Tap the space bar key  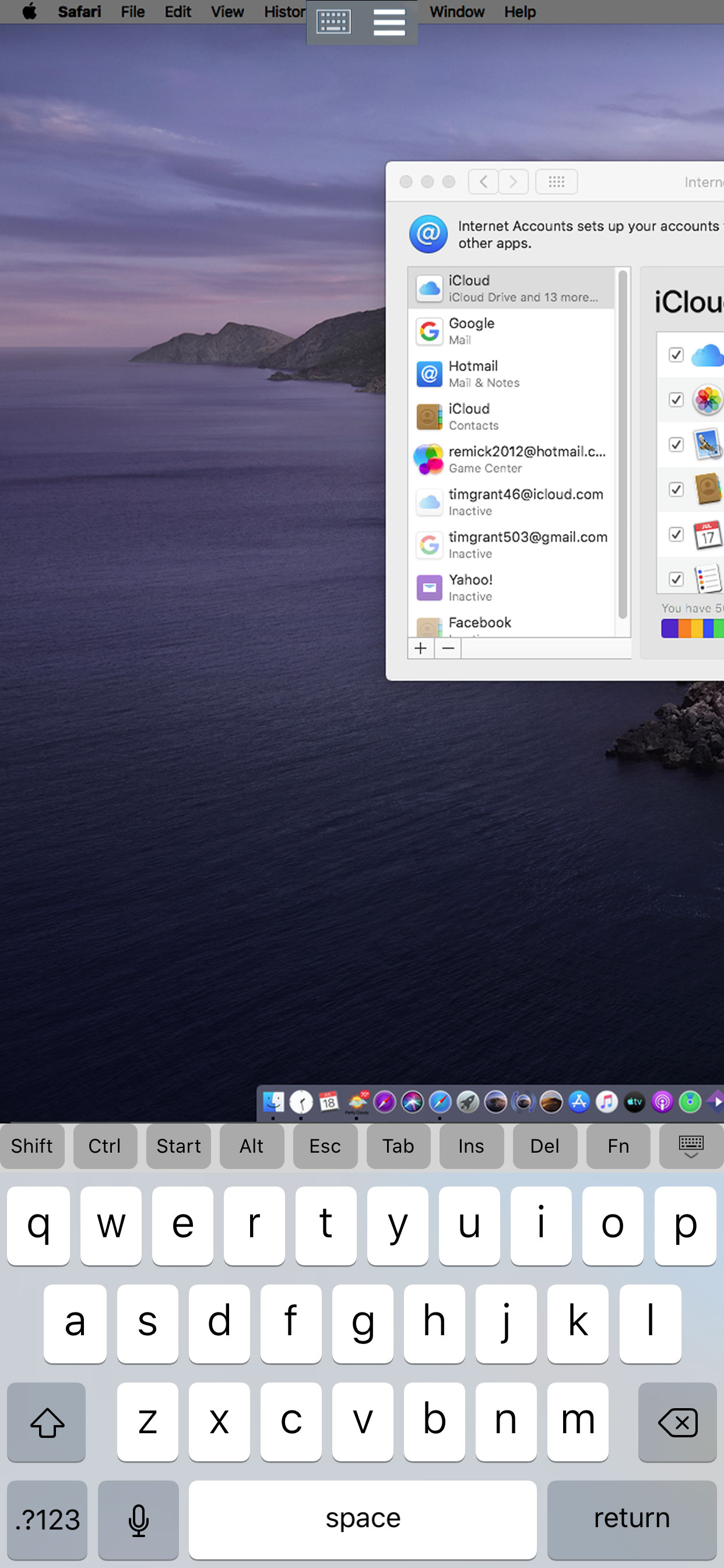[x=363, y=1520]
